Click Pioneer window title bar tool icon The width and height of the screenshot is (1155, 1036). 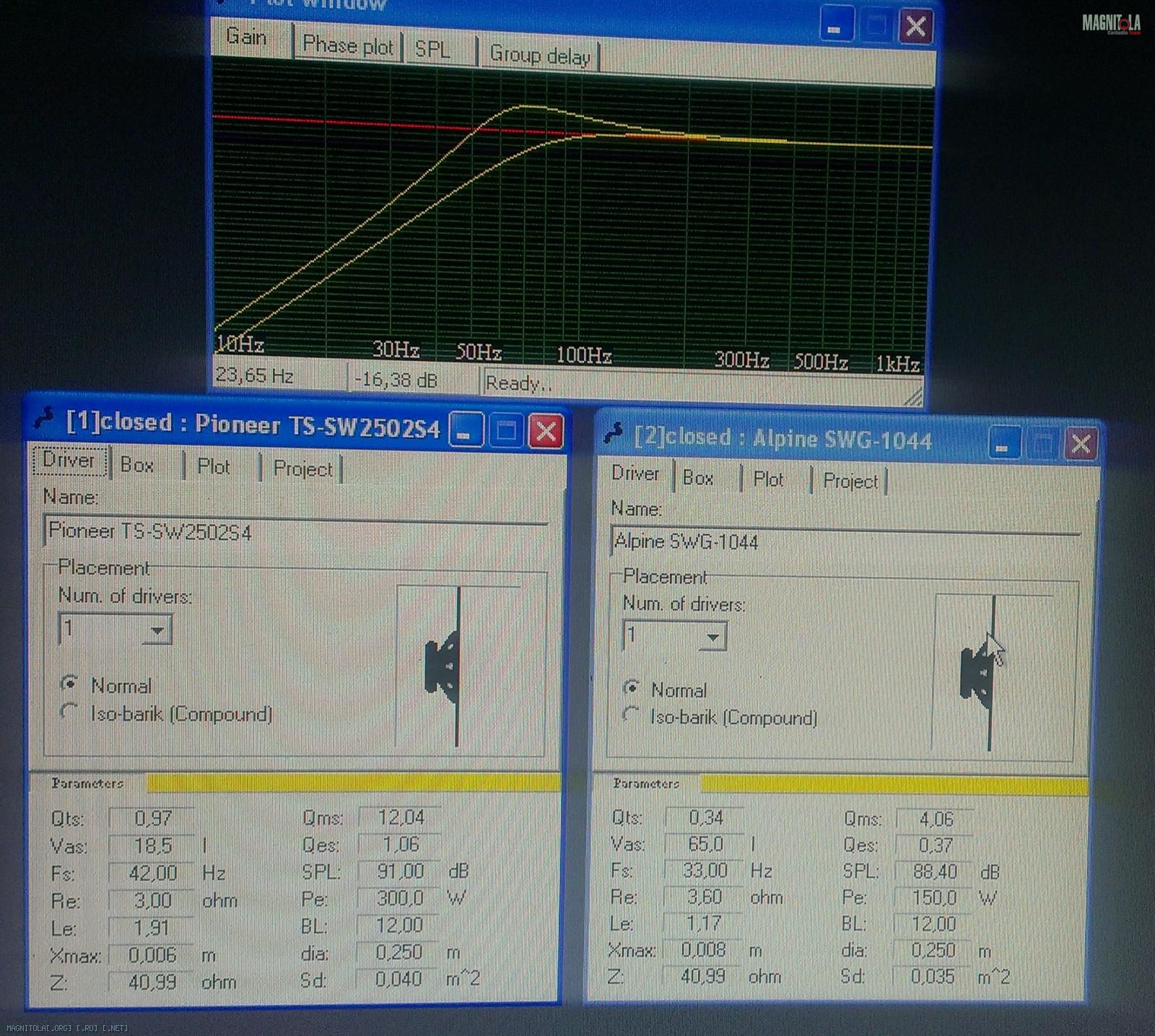click(x=43, y=417)
